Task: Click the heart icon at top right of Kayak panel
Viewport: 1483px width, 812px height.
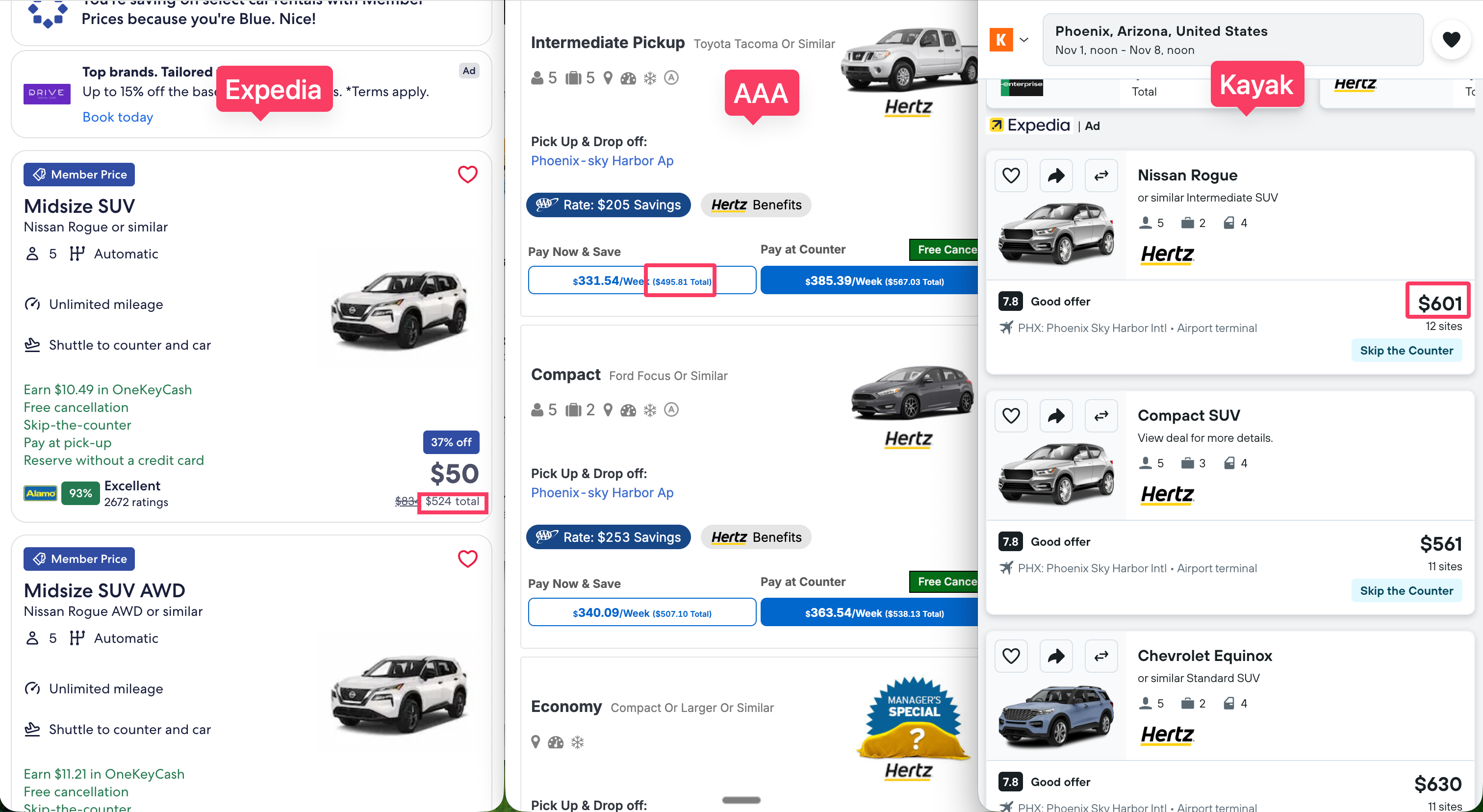Action: [1452, 39]
